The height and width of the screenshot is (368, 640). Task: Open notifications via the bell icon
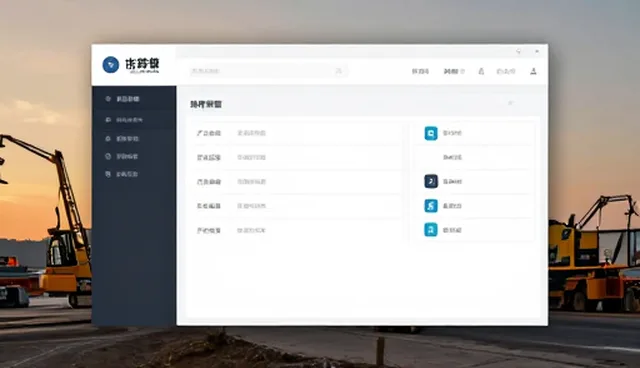[x=481, y=71]
